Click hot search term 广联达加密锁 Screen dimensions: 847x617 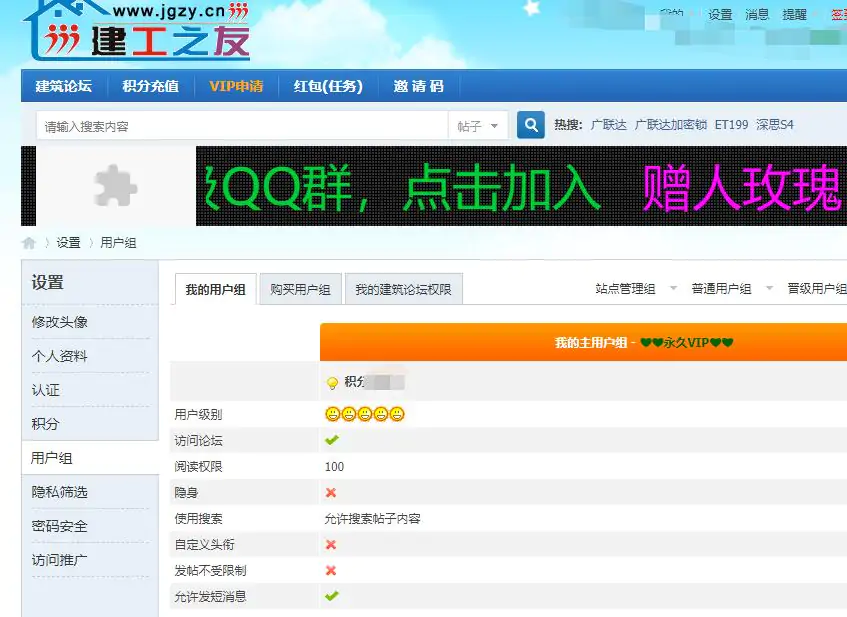671,125
